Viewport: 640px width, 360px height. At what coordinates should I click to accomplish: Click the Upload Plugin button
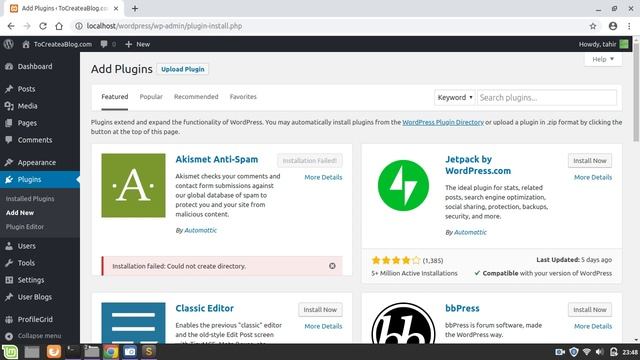[x=182, y=69]
